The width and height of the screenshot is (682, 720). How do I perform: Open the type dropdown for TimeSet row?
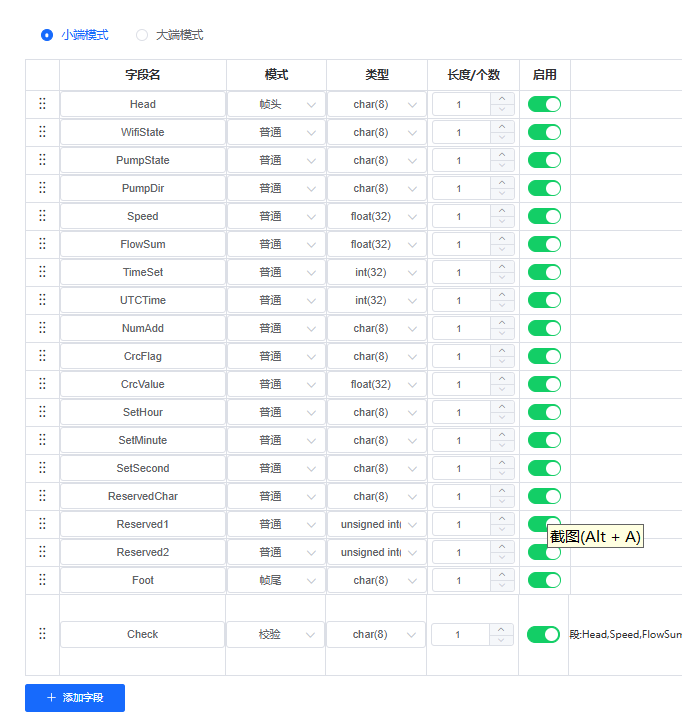coord(376,272)
